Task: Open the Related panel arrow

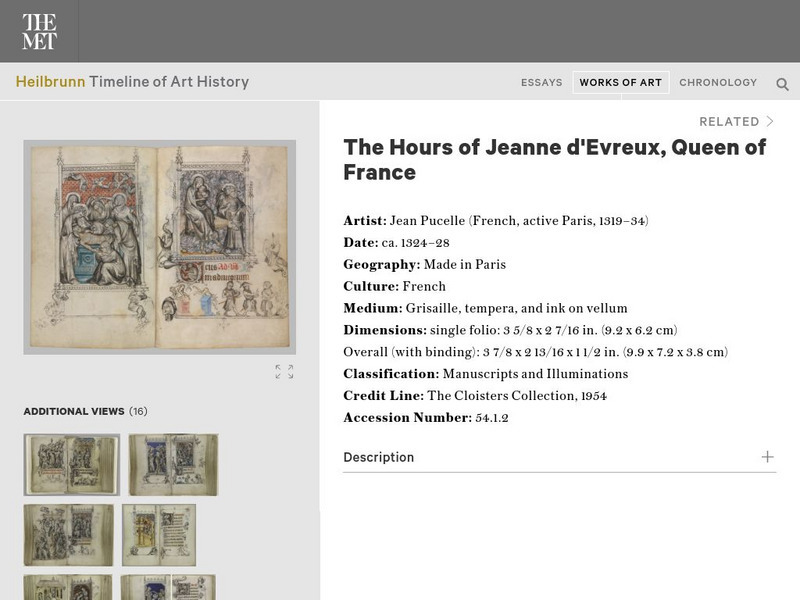Action: click(x=770, y=121)
